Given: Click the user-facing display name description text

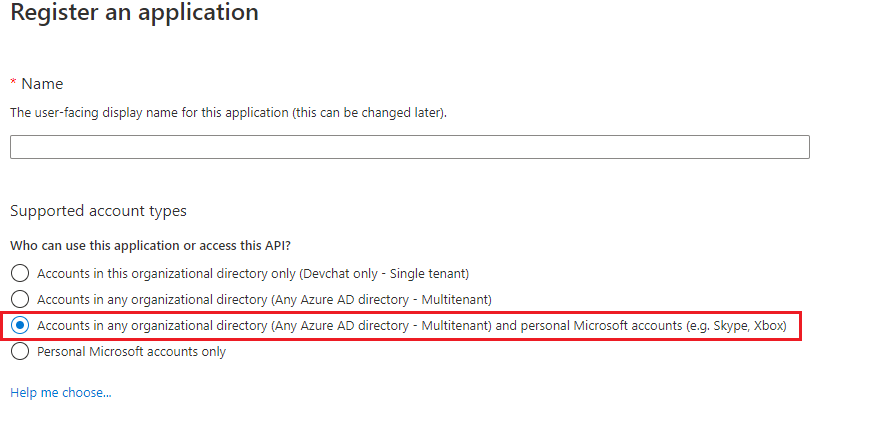Looking at the screenshot, I should pyautogui.click(x=149, y=113).
